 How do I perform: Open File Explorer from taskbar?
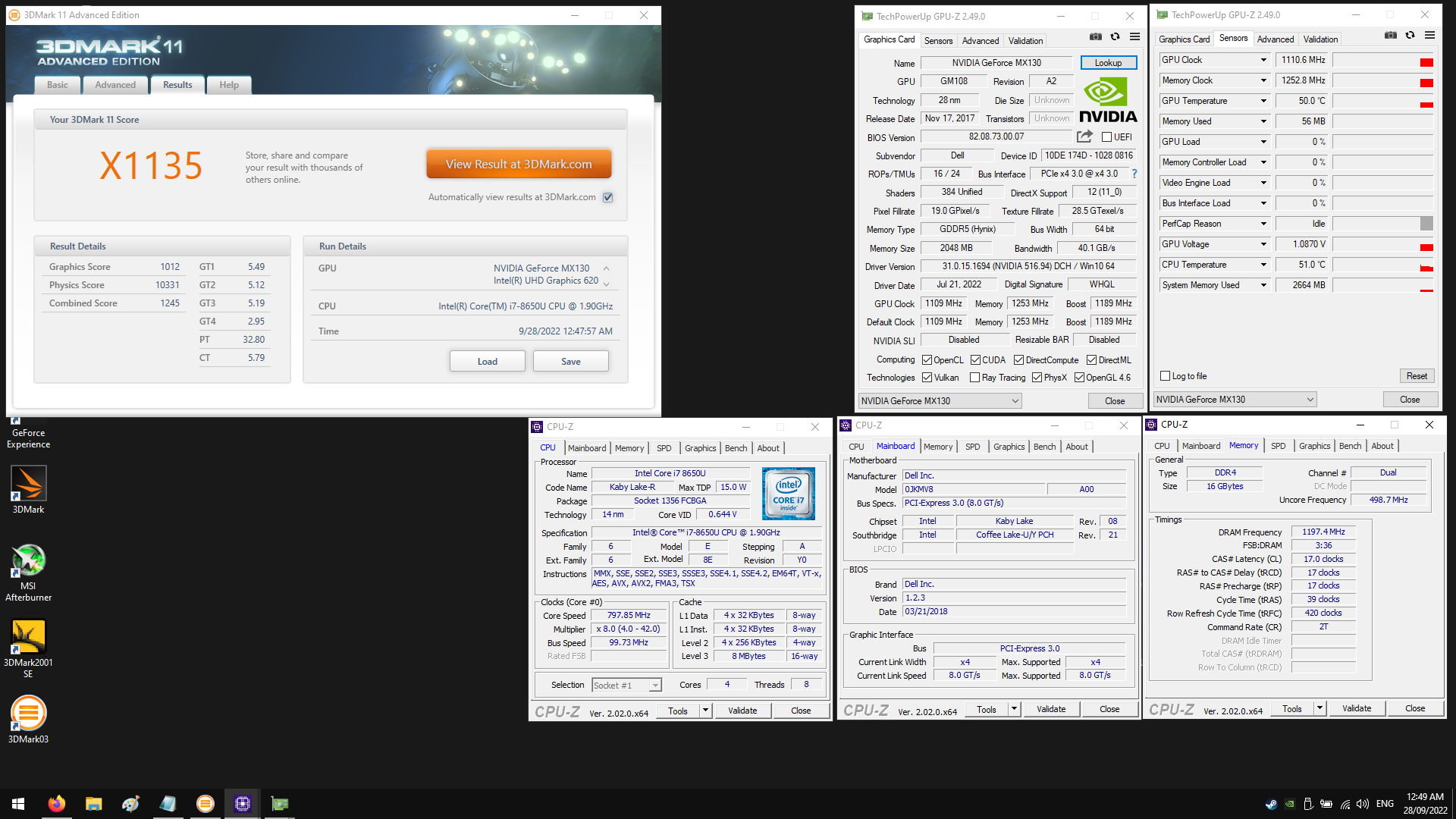coord(93,804)
